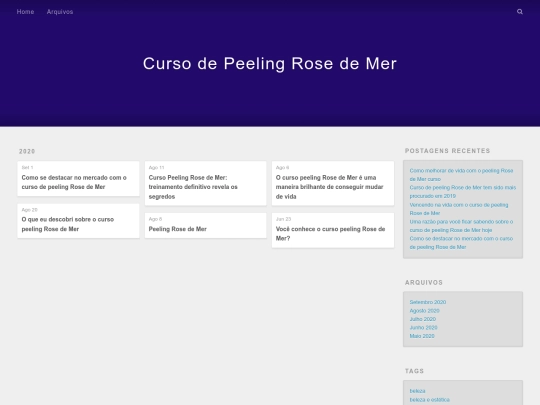Open Agosto 2020 archive
Image resolution: width=540 pixels, height=405 pixels.
[x=424, y=311]
